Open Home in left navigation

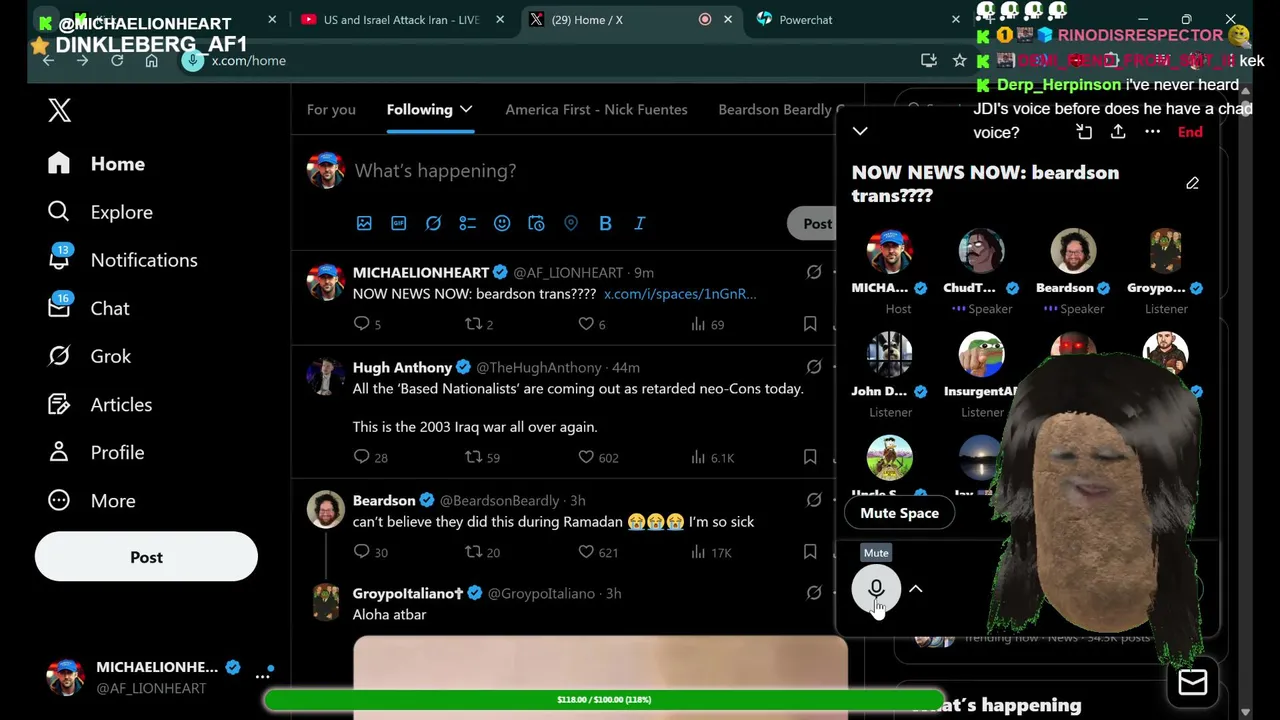(96, 164)
